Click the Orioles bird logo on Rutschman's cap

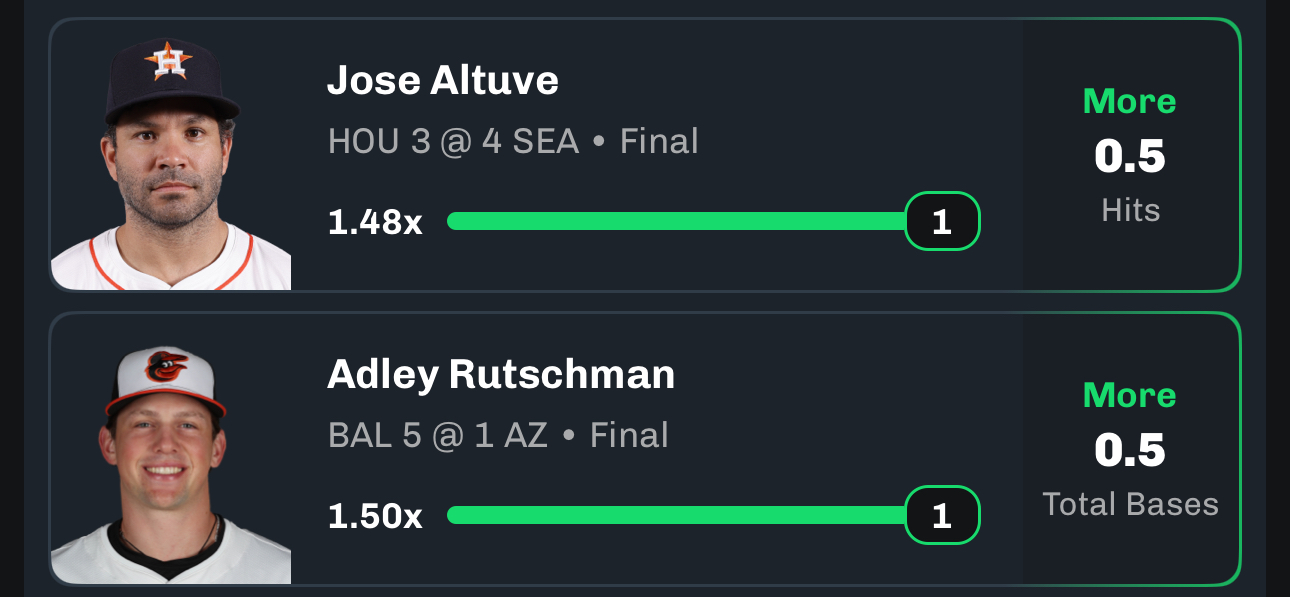pos(167,366)
